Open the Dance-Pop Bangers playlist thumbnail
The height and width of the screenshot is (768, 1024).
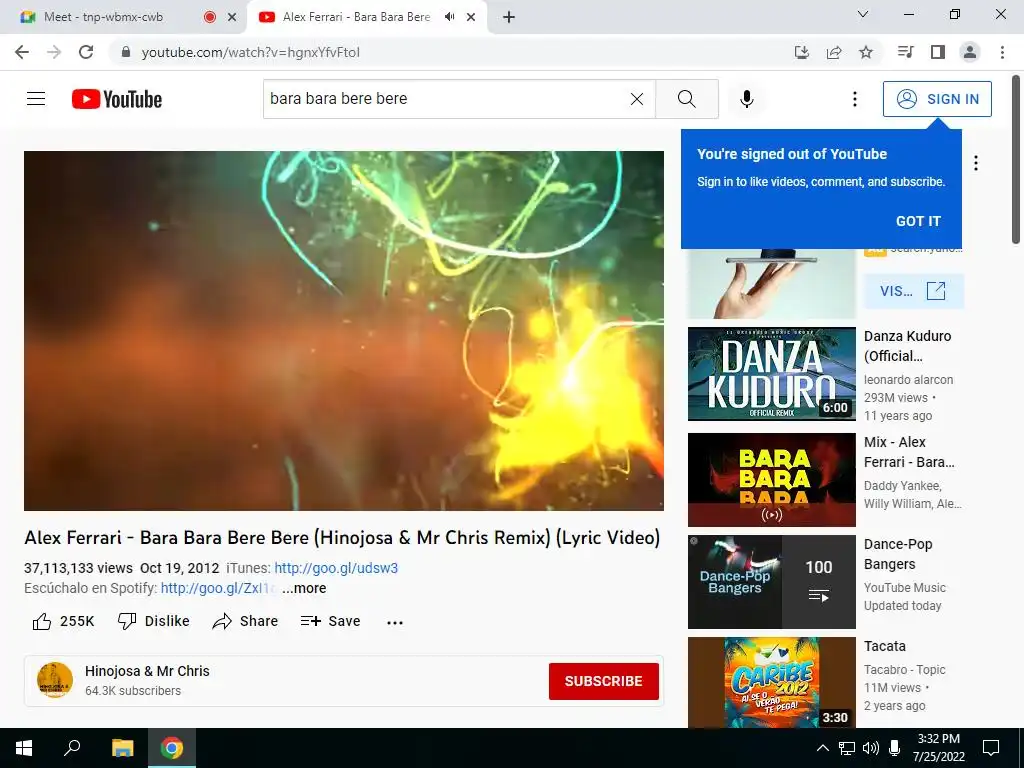pos(771,581)
